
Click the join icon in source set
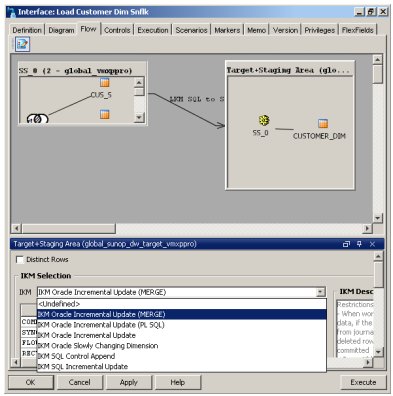coord(37,118)
